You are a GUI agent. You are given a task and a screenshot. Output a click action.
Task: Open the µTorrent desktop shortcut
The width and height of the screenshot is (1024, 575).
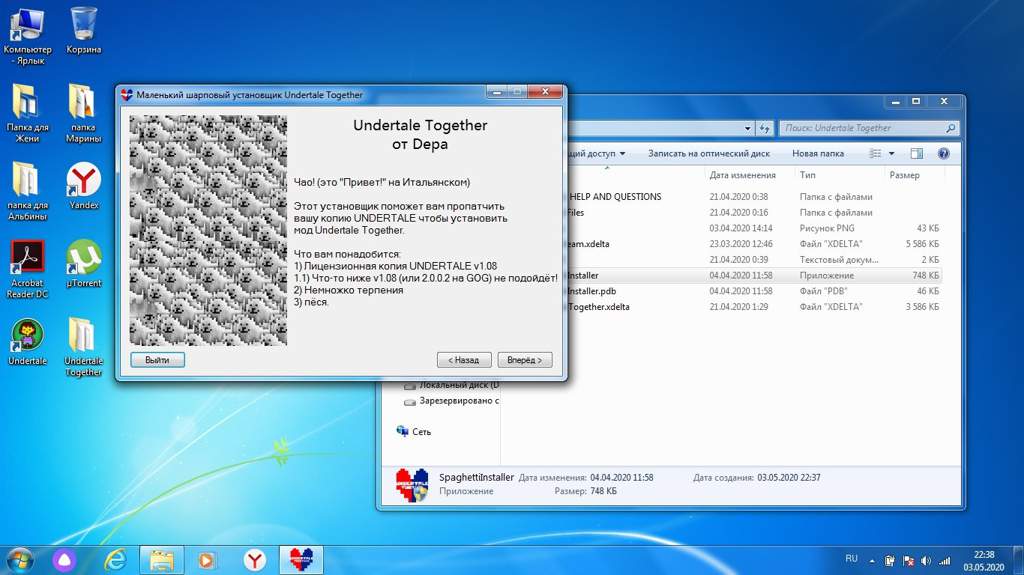pyautogui.click(x=84, y=263)
